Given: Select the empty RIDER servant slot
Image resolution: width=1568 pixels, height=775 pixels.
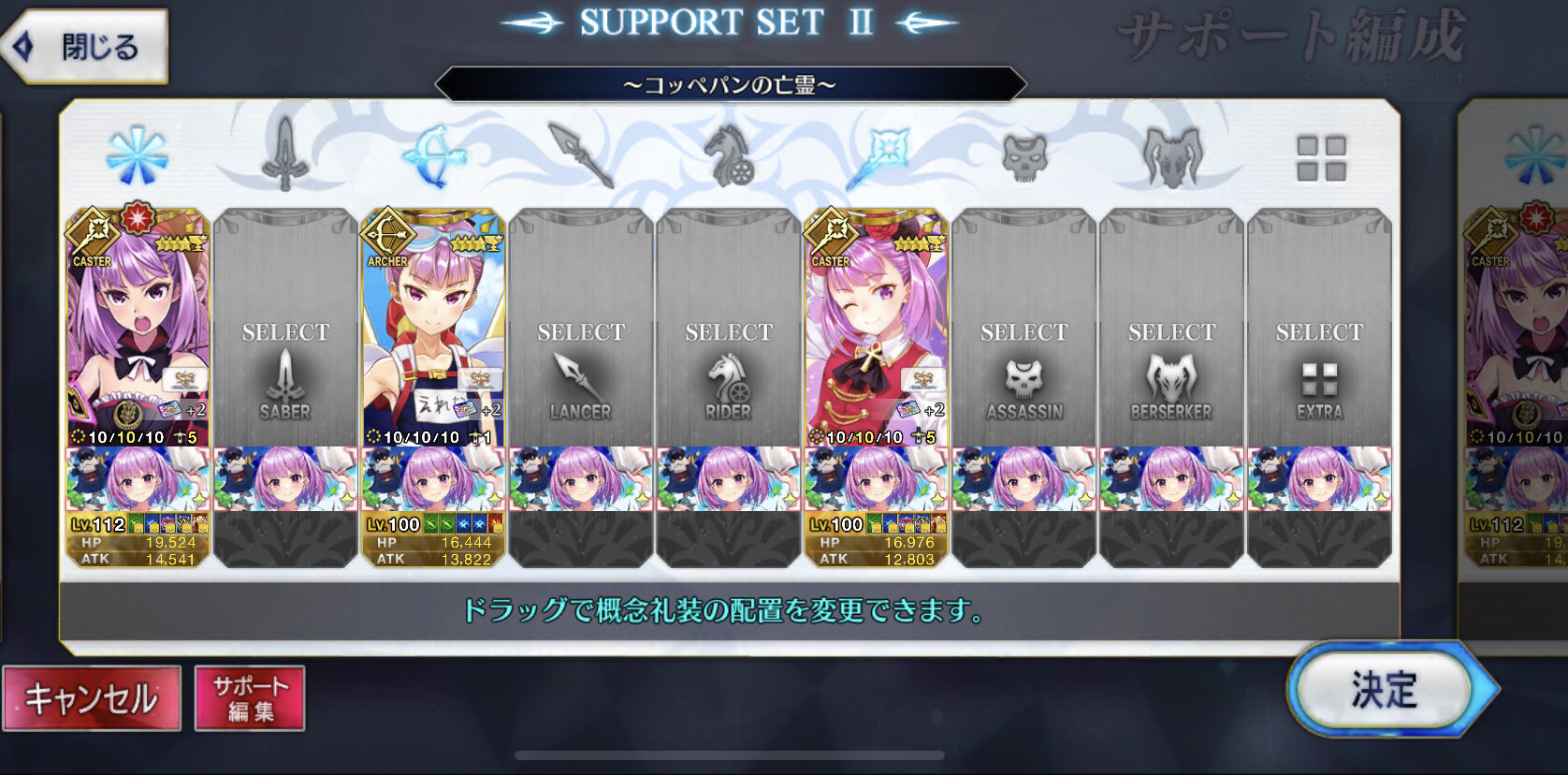Looking at the screenshot, I should tap(728, 327).
